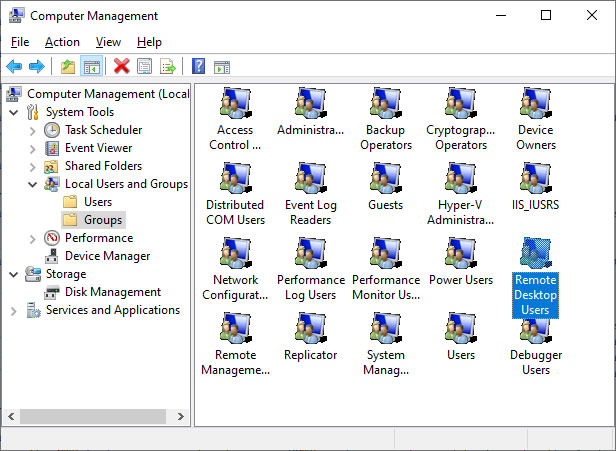Viewport: 616px width, 451px height.
Task: Select the Task Scheduler tree item
Action: point(103,130)
